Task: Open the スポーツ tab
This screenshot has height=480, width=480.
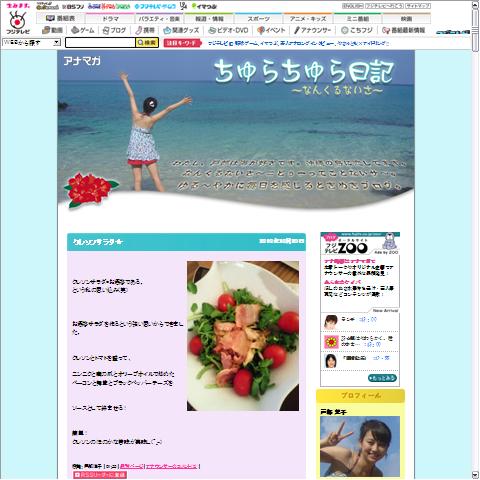Action: [x=258, y=18]
